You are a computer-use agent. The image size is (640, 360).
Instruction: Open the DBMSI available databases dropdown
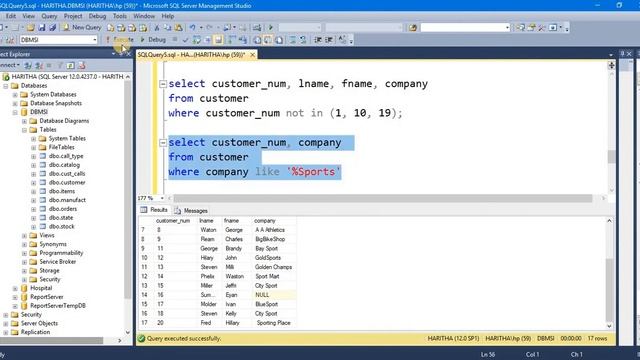tap(95, 40)
